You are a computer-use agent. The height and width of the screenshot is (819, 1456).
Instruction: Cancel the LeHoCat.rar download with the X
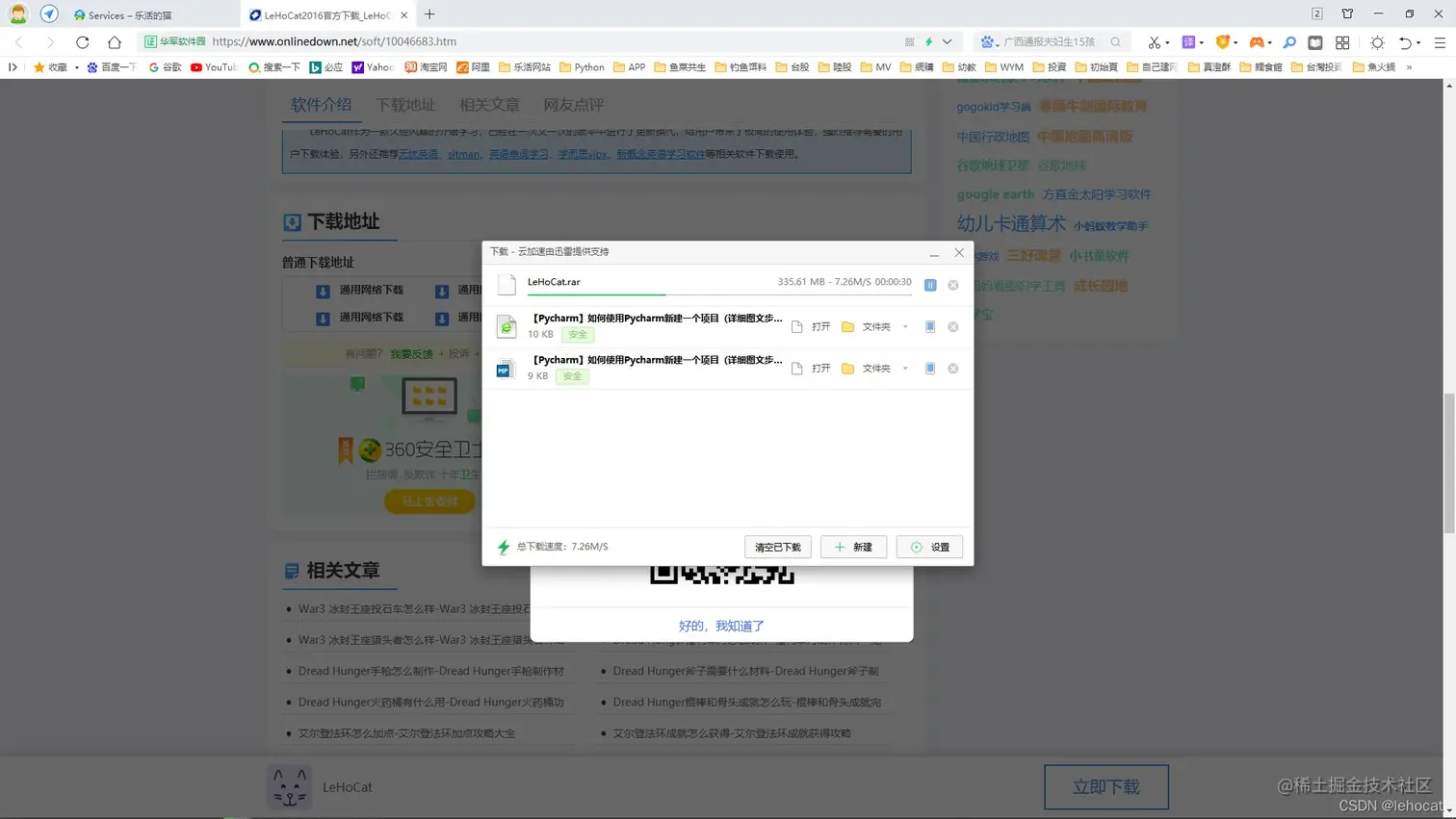click(x=953, y=284)
